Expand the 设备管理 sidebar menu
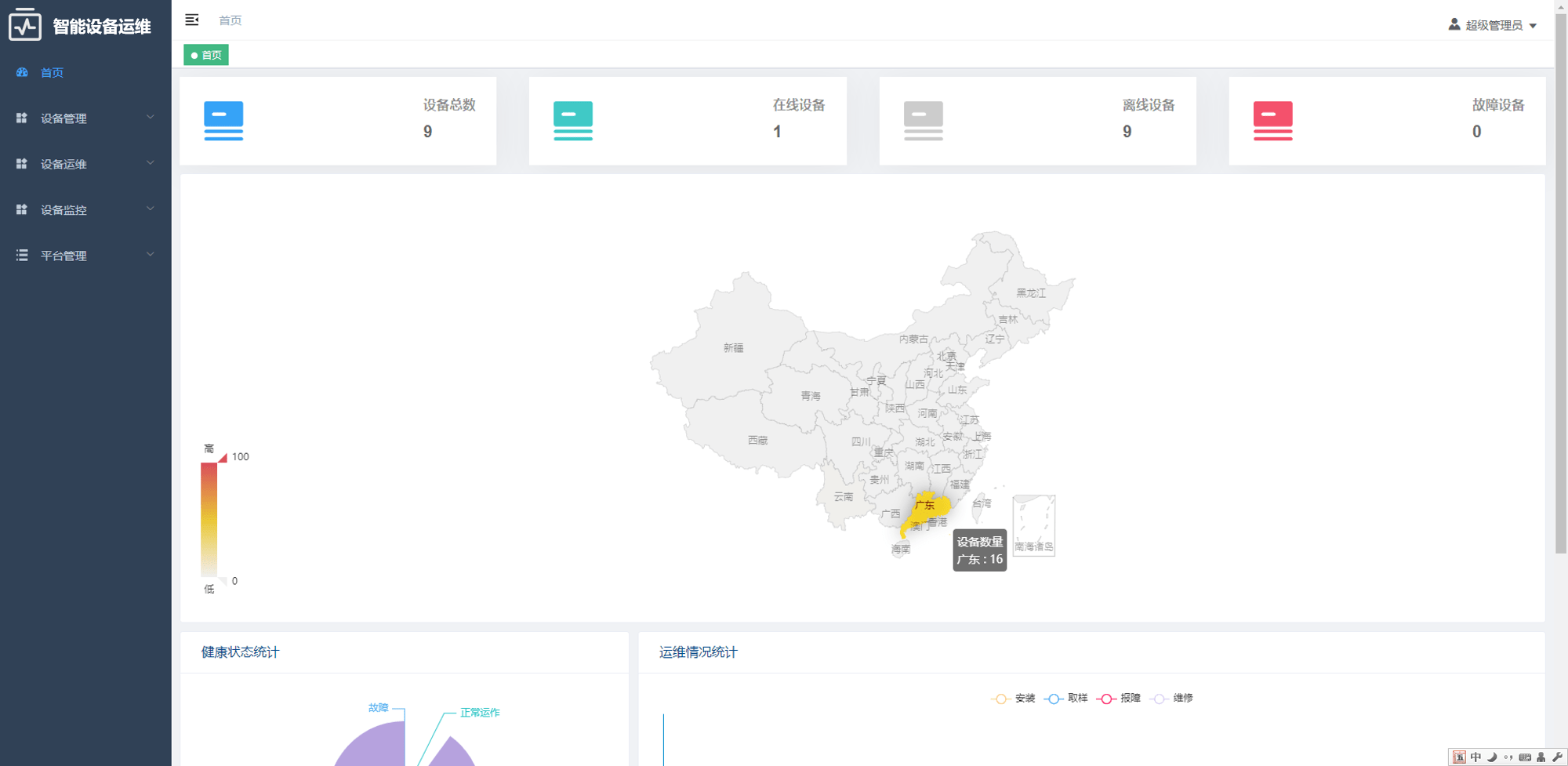This screenshot has width=1568, height=766. (85, 118)
